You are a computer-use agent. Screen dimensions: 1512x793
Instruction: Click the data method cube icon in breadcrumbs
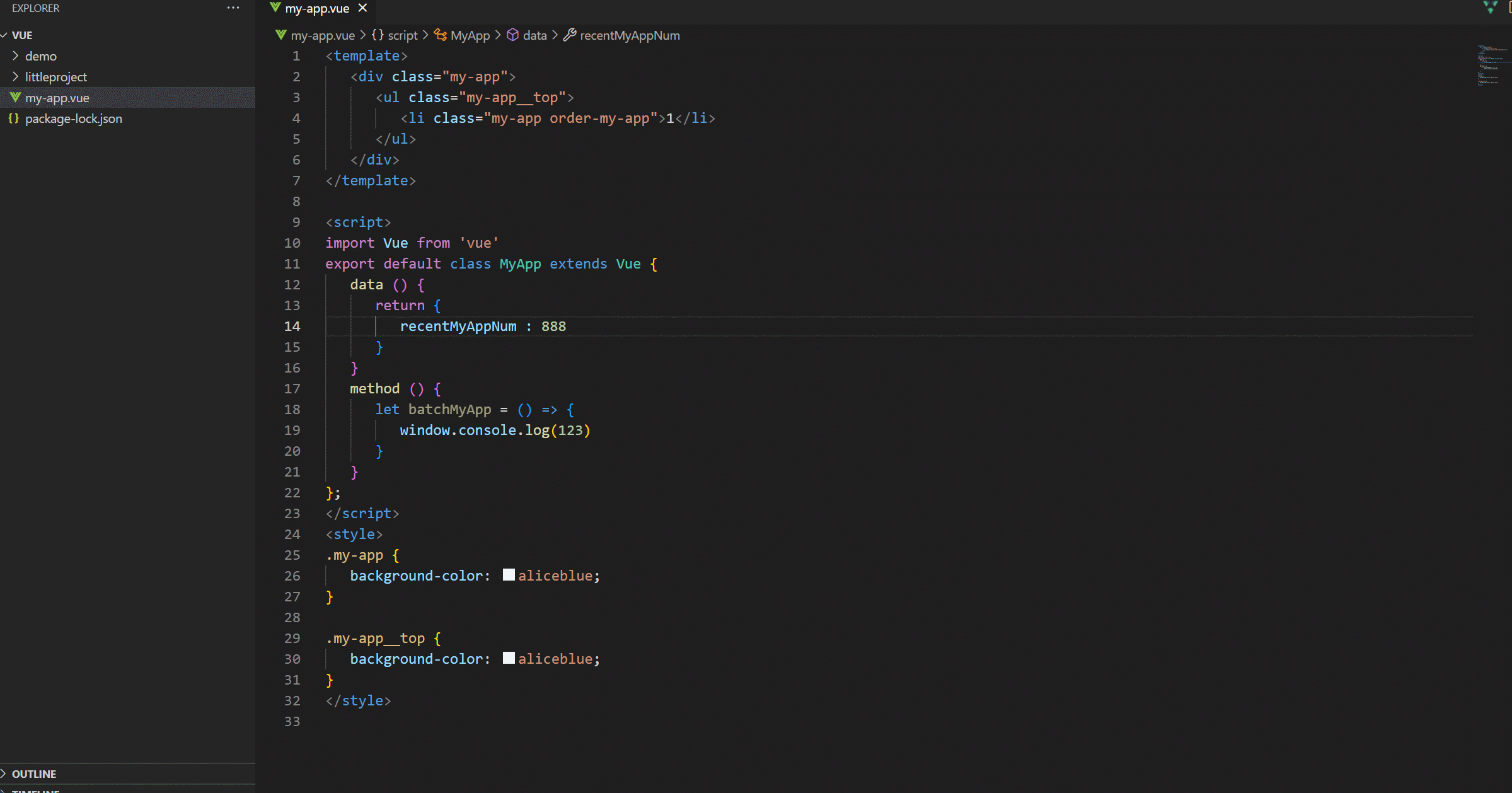coord(513,35)
